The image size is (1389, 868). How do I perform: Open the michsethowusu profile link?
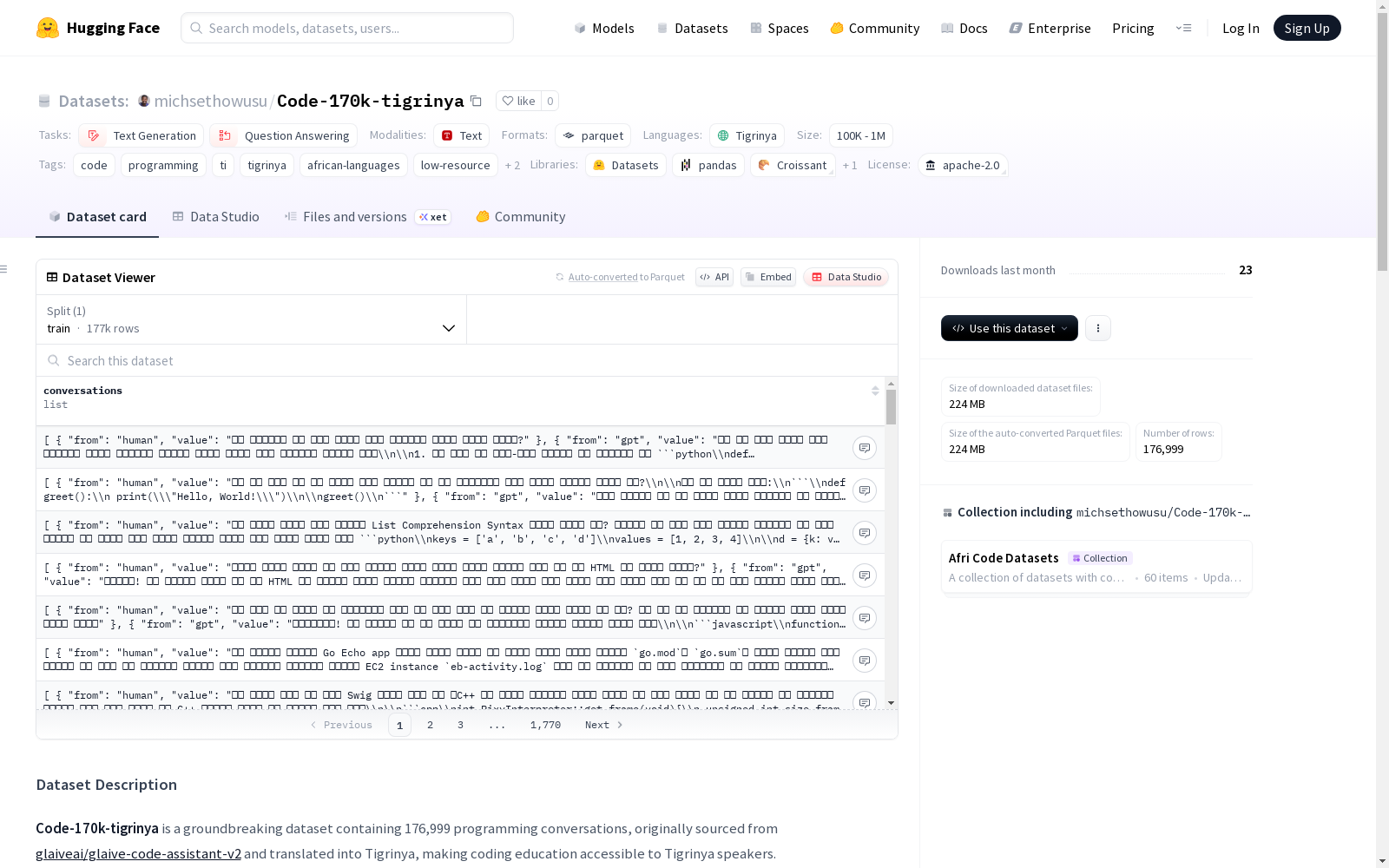[211, 101]
